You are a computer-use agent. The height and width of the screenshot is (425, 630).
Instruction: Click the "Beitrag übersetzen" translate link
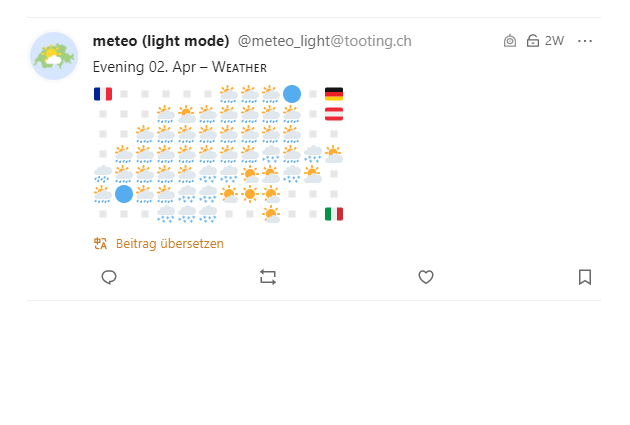point(169,243)
